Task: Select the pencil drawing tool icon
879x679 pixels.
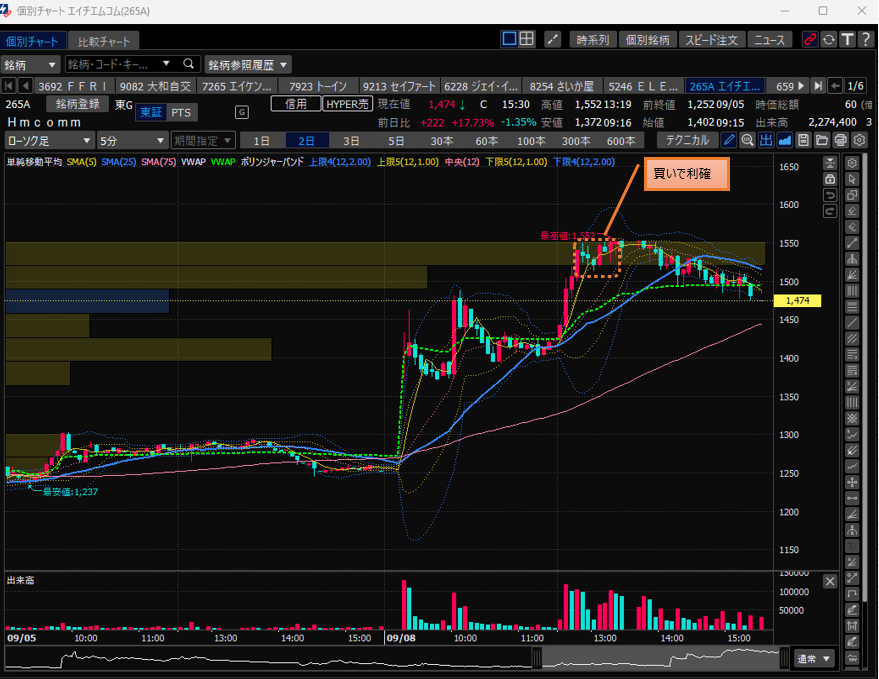Action: pos(729,140)
